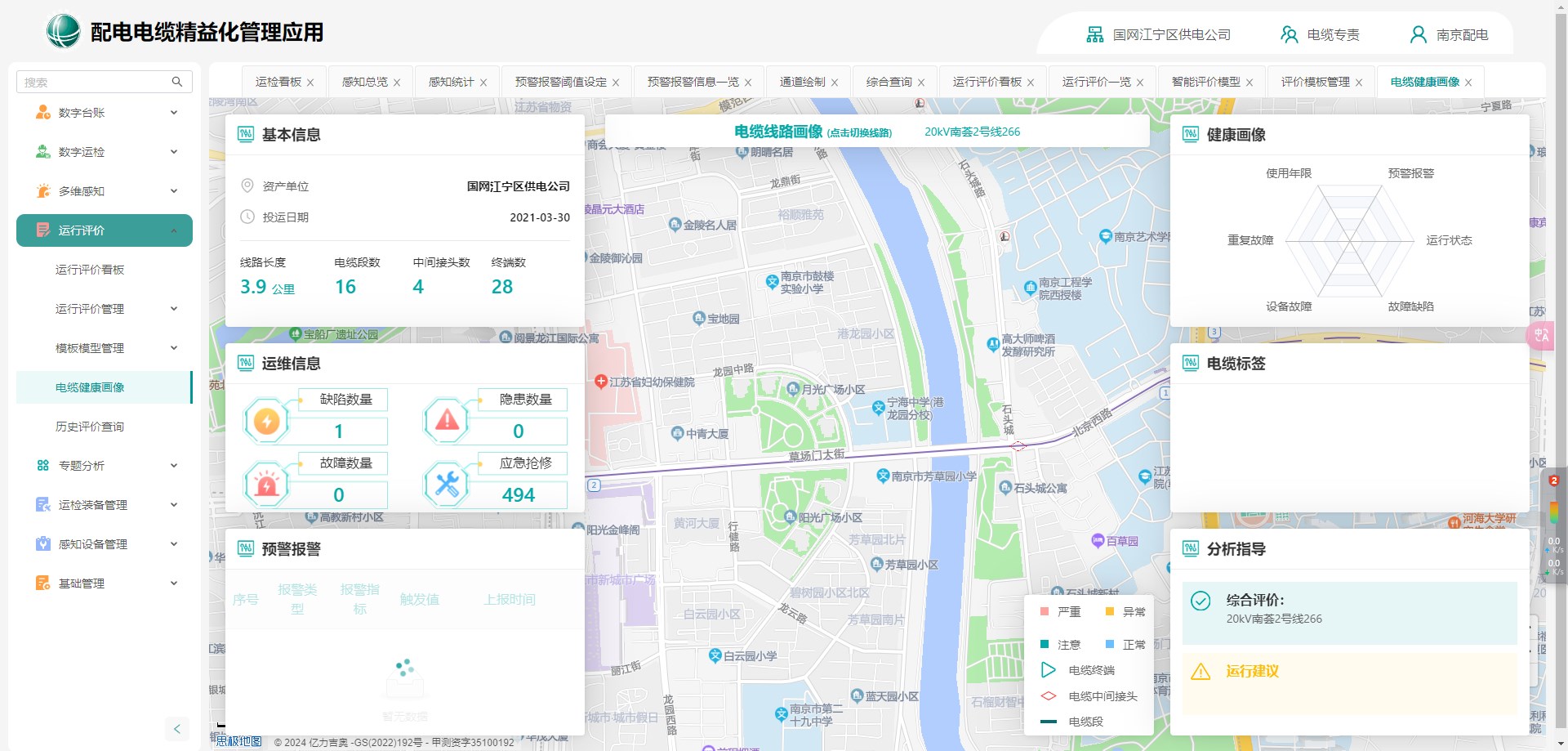Click the 隐患数量 warning triangle icon
This screenshot has height=751, width=1568.
(447, 421)
